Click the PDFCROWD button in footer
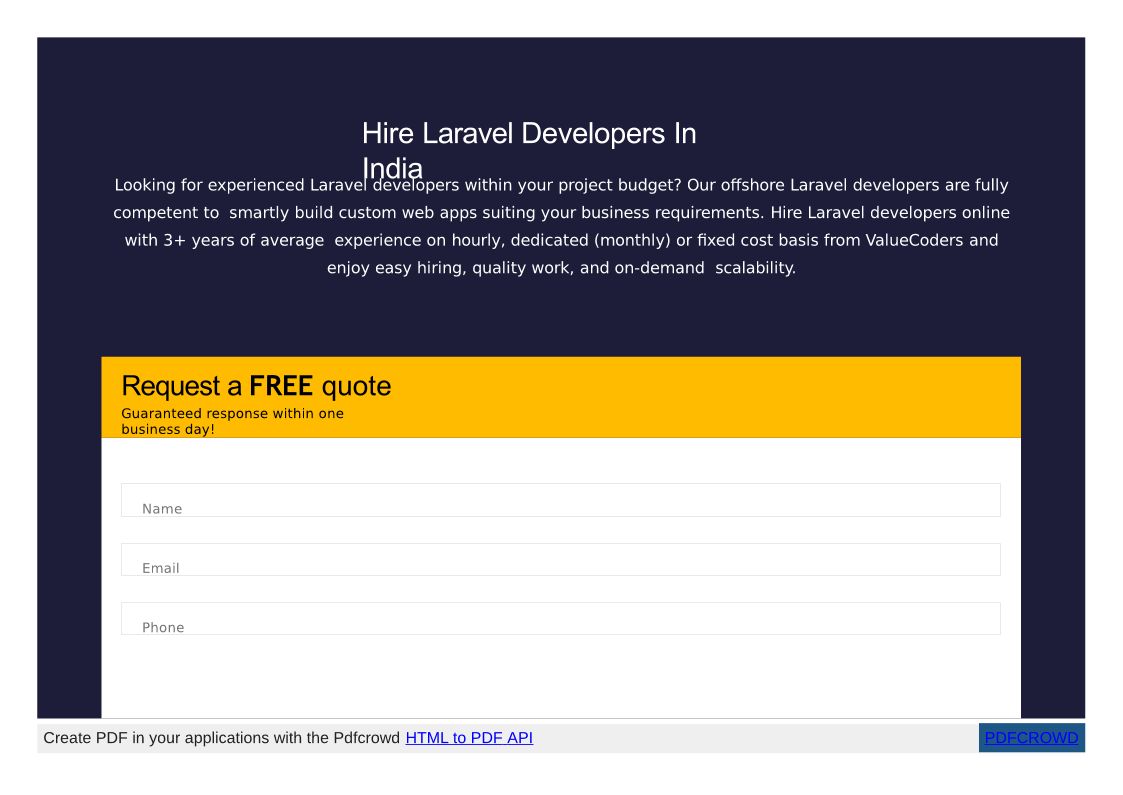 [x=1031, y=738]
